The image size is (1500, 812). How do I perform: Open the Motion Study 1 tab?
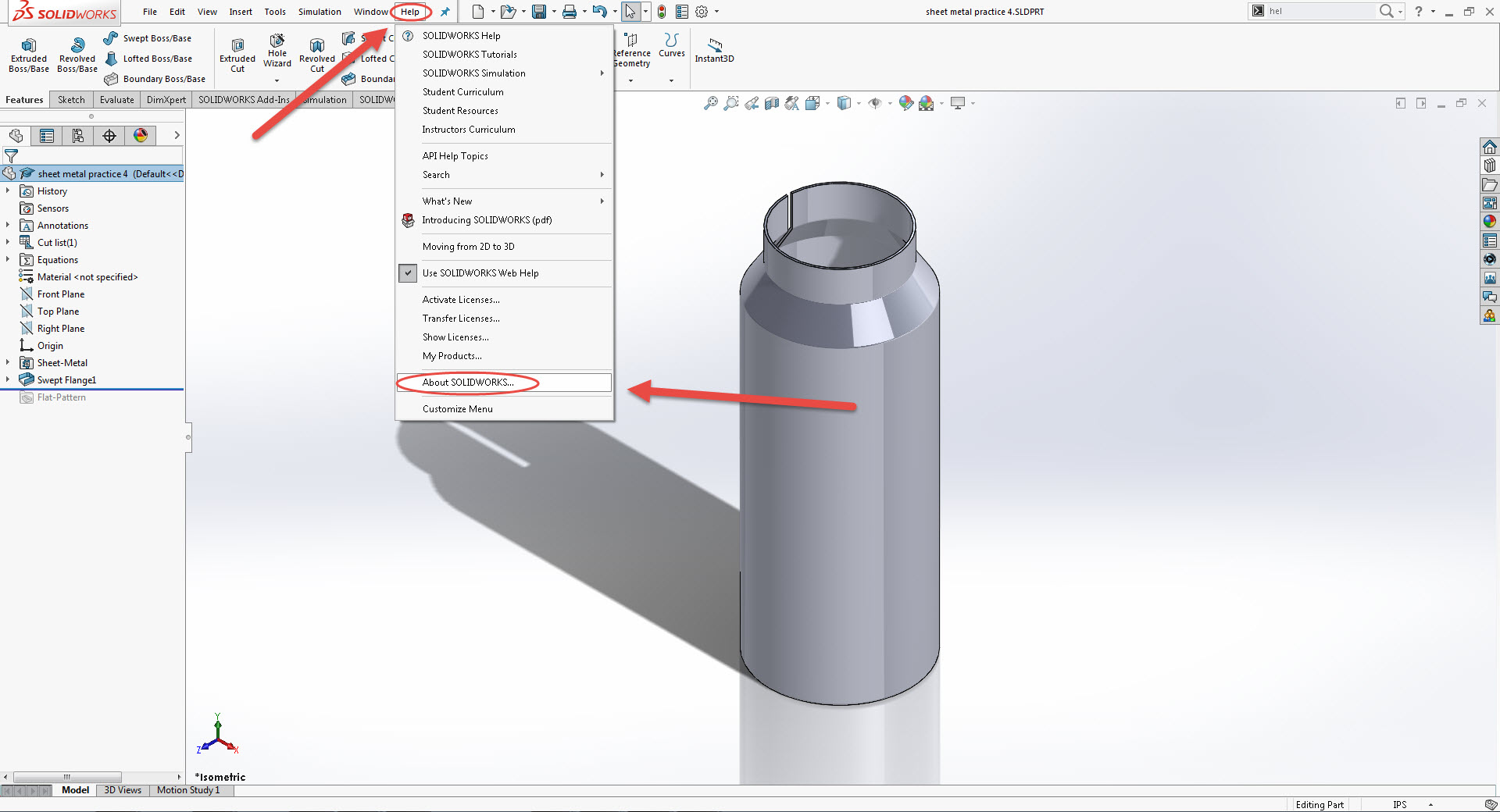tap(188, 790)
